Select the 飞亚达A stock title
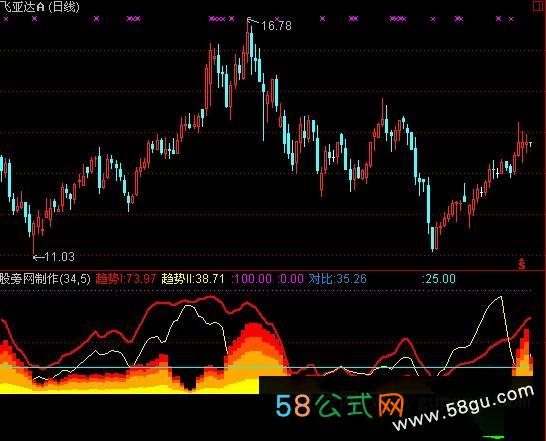The height and width of the screenshot is (441, 546). coord(22,7)
